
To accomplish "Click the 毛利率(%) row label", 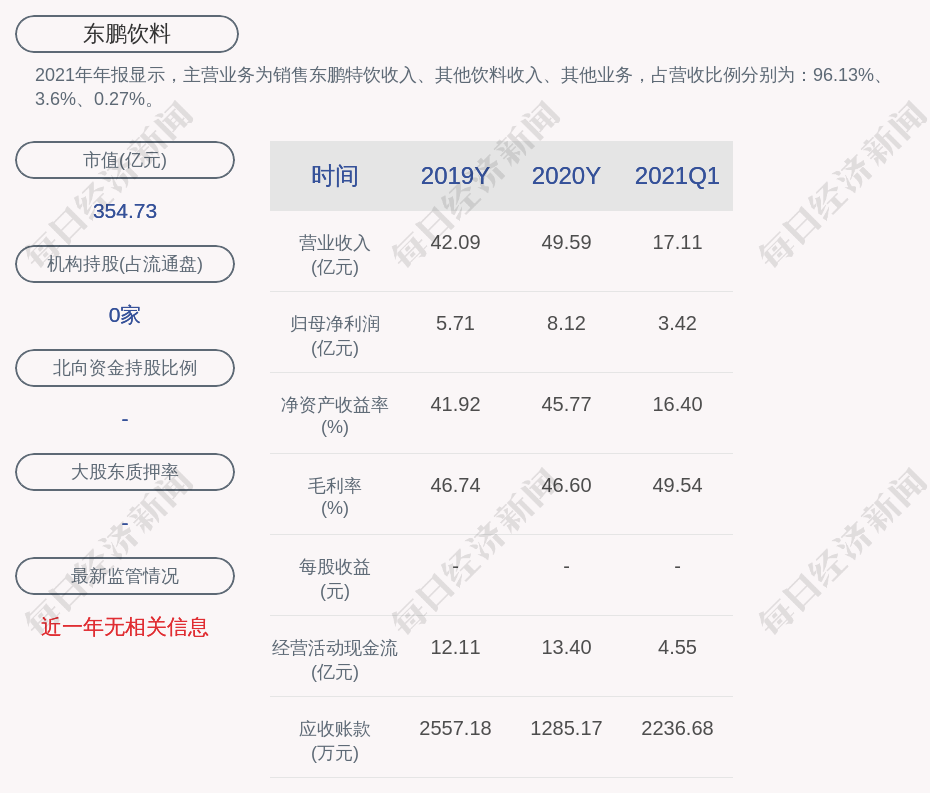I will [335, 497].
